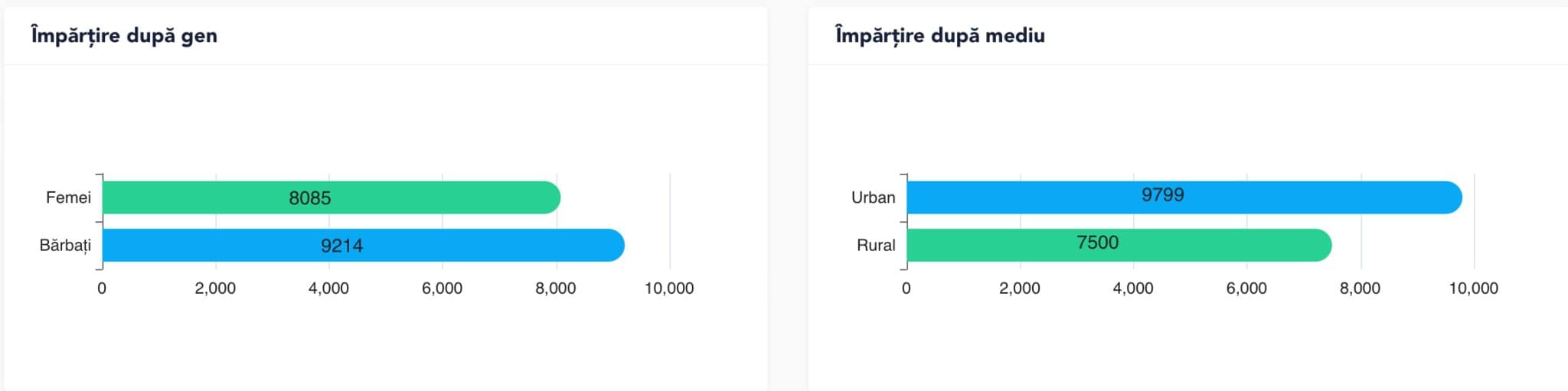
Task: Click the 4,000 tick in mediu chart
Action: [x=1132, y=288]
